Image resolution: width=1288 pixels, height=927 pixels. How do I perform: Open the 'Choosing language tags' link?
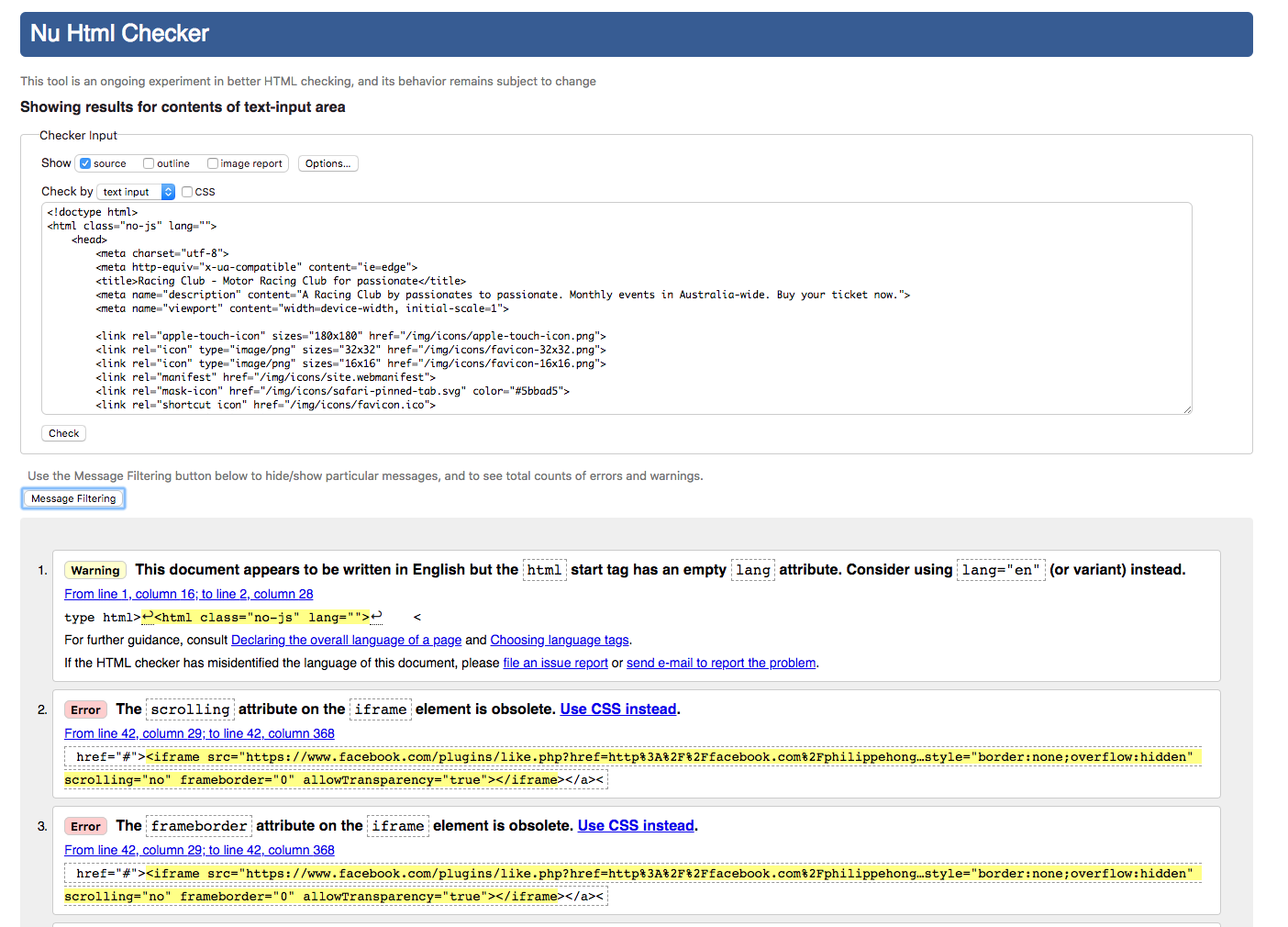click(560, 640)
